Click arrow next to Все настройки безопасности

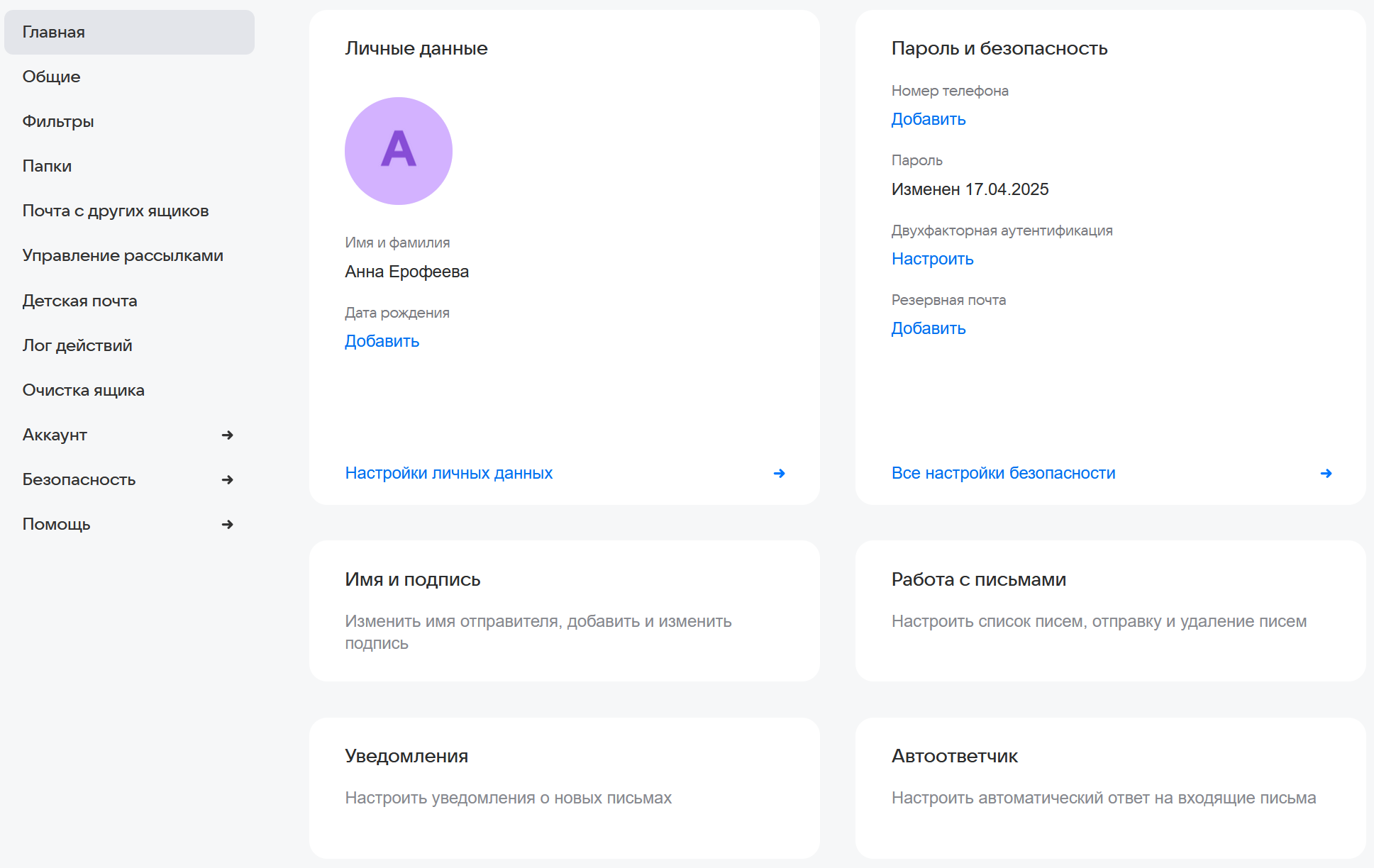tap(1325, 473)
